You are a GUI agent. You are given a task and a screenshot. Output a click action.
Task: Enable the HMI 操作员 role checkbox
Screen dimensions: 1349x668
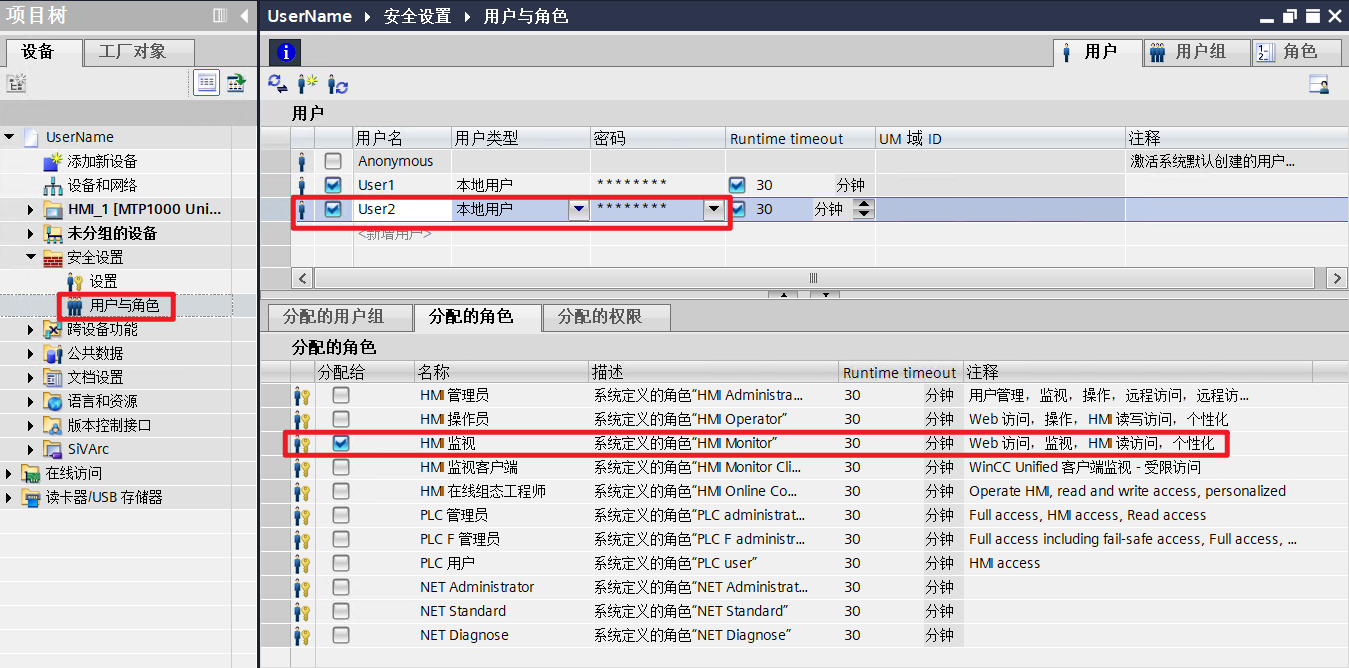[x=340, y=419]
